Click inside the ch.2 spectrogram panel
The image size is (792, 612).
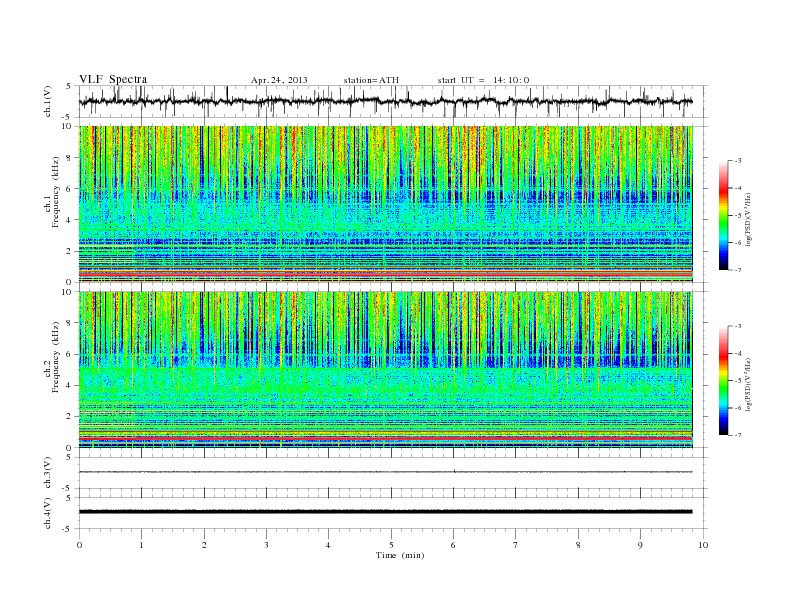386,369
